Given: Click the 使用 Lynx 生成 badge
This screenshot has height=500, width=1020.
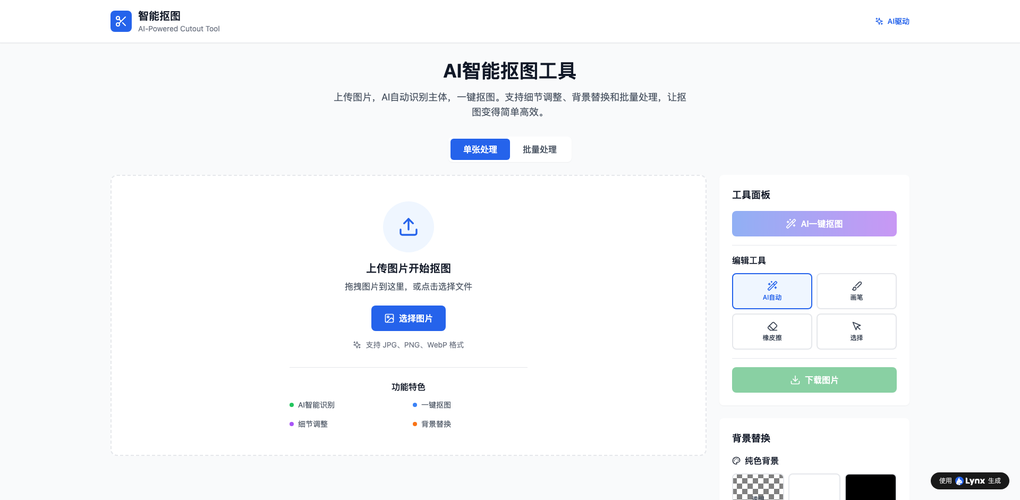Looking at the screenshot, I should (970, 481).
